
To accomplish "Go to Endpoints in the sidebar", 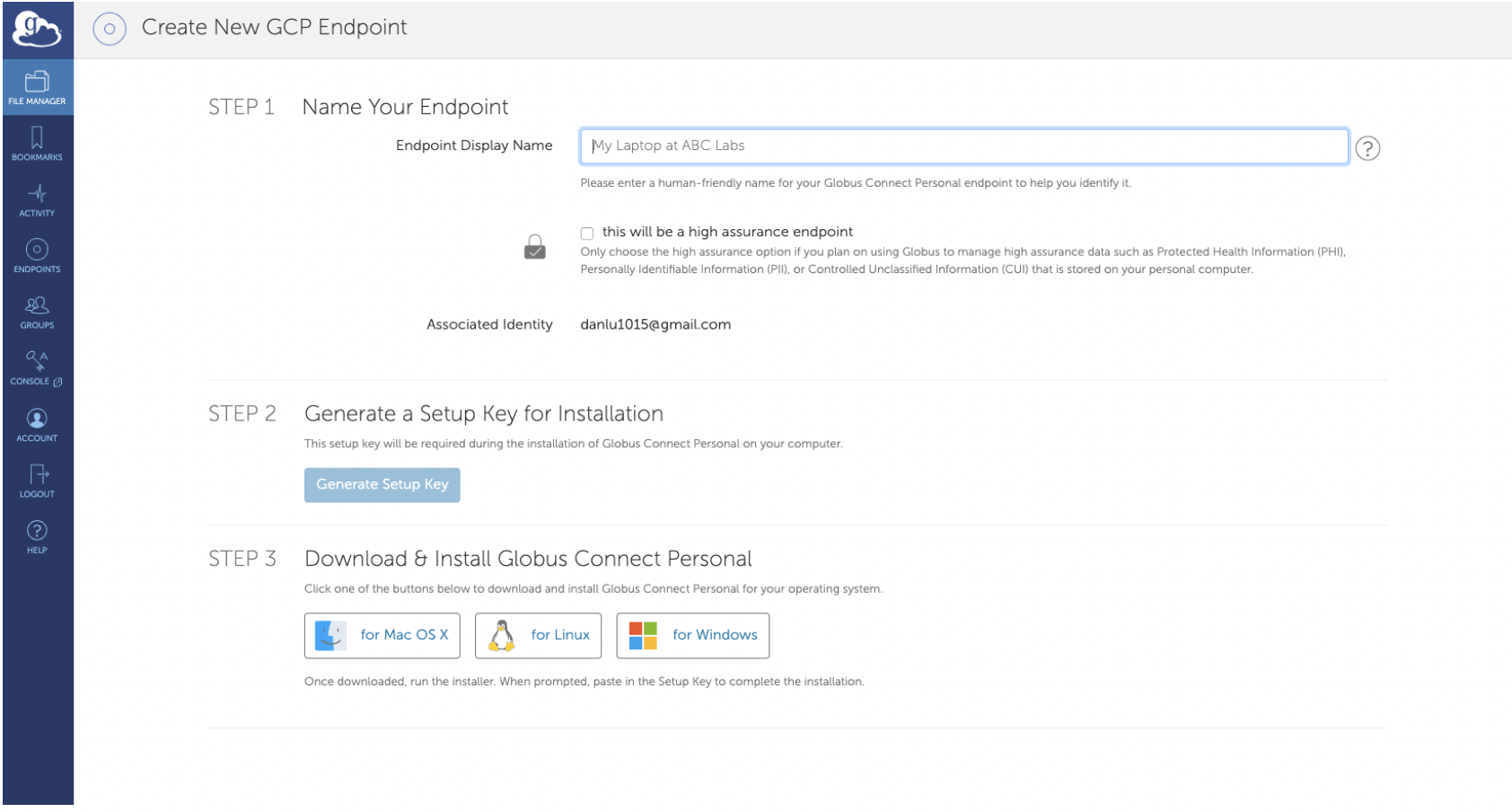I will [x=37, y=256].
